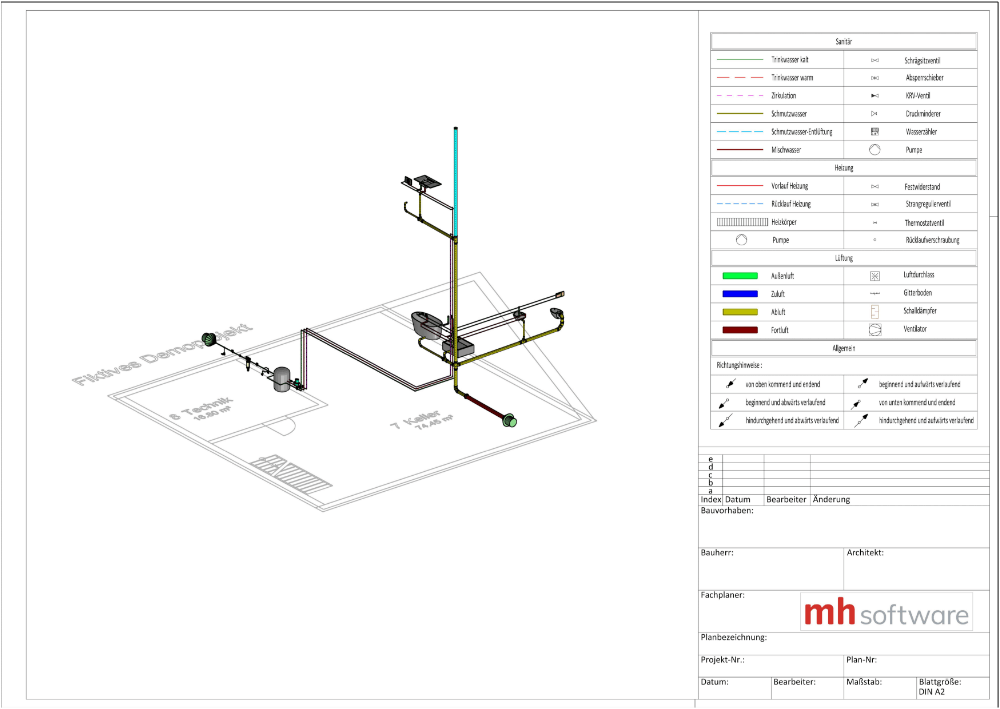
Task: Select the KRV-Ventil legend symbol
Action: point(874,95)
